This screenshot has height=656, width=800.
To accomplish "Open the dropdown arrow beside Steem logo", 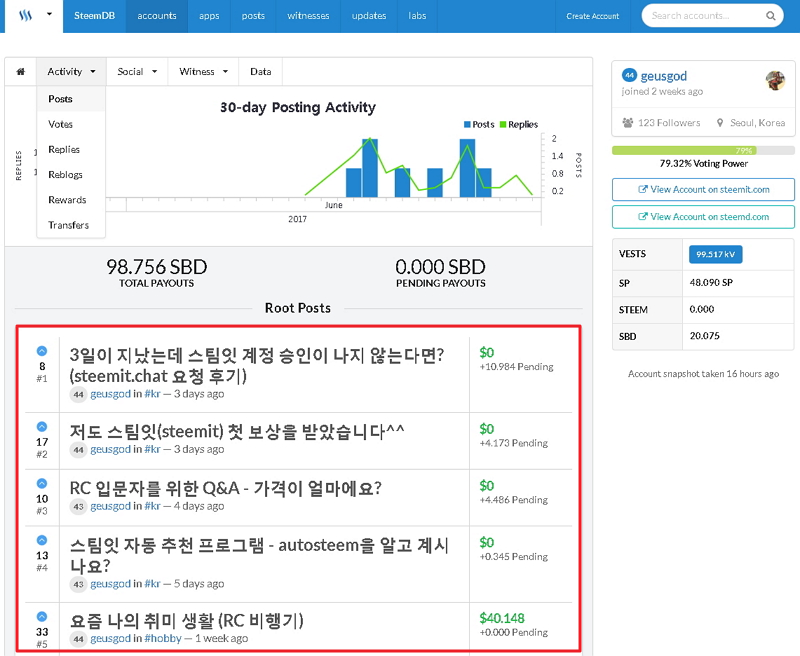I will coord(49,14).
